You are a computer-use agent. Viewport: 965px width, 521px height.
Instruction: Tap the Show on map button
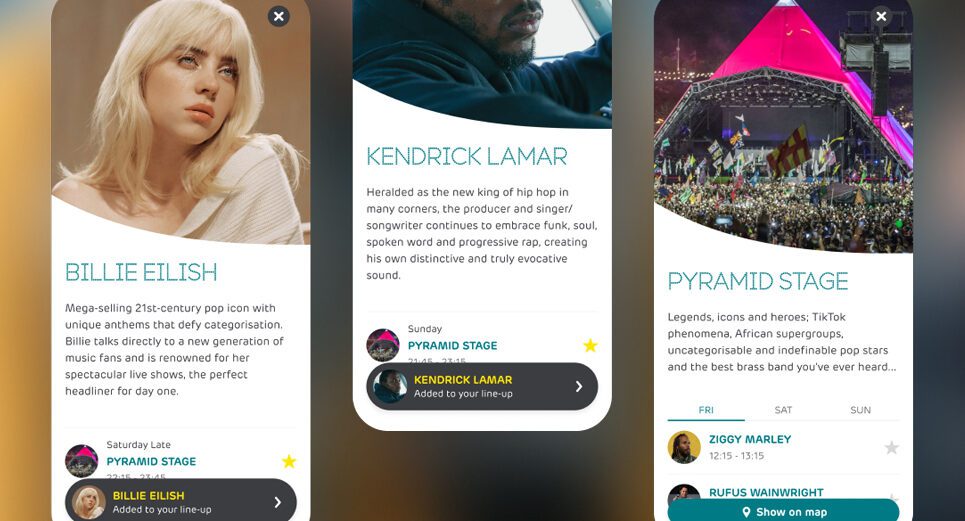pyautogui.click(x=783, y=511)
